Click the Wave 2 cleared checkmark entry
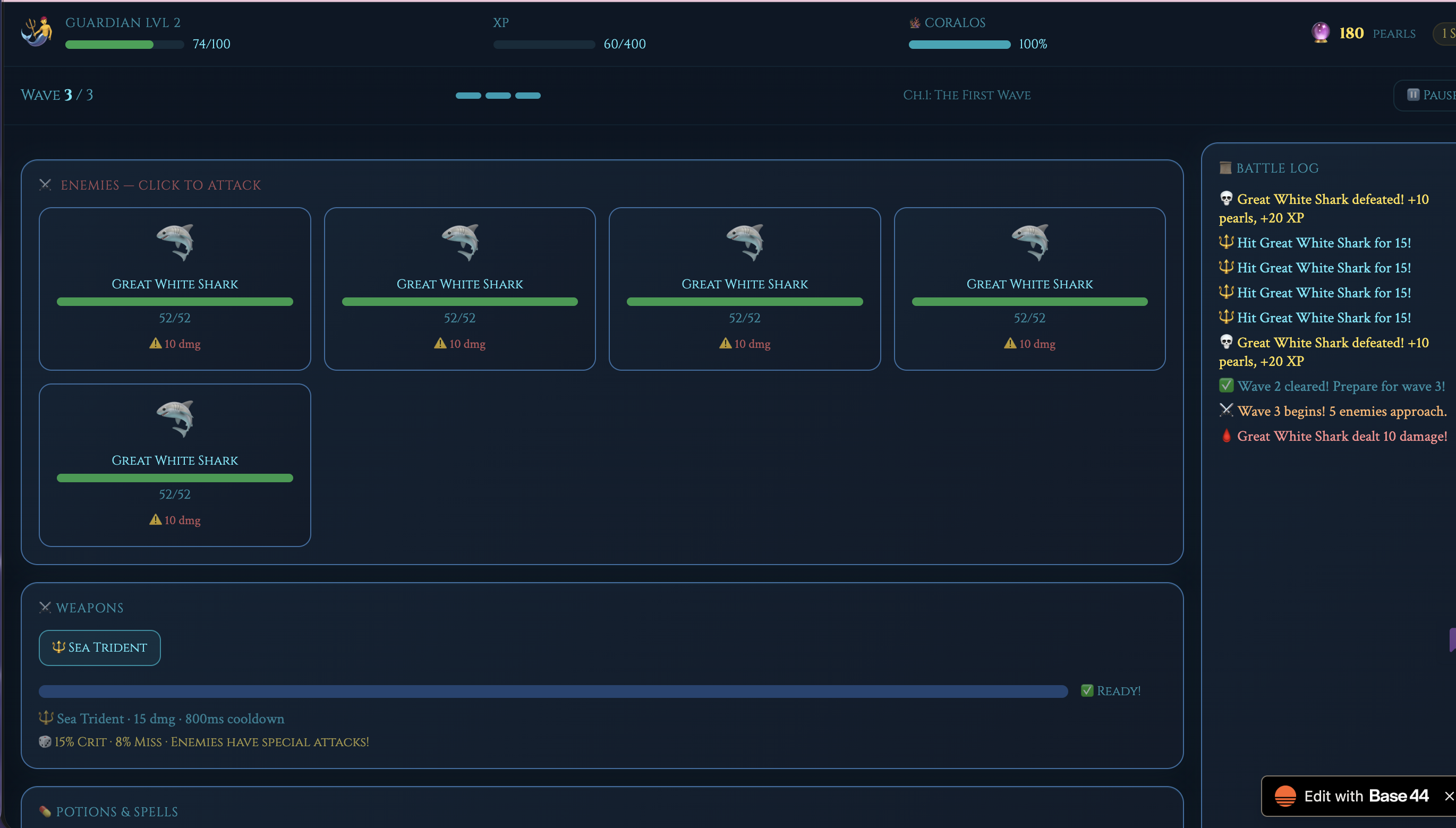Image resolution: width=1456 pixels, height=828 pixels. [1226, 386]
